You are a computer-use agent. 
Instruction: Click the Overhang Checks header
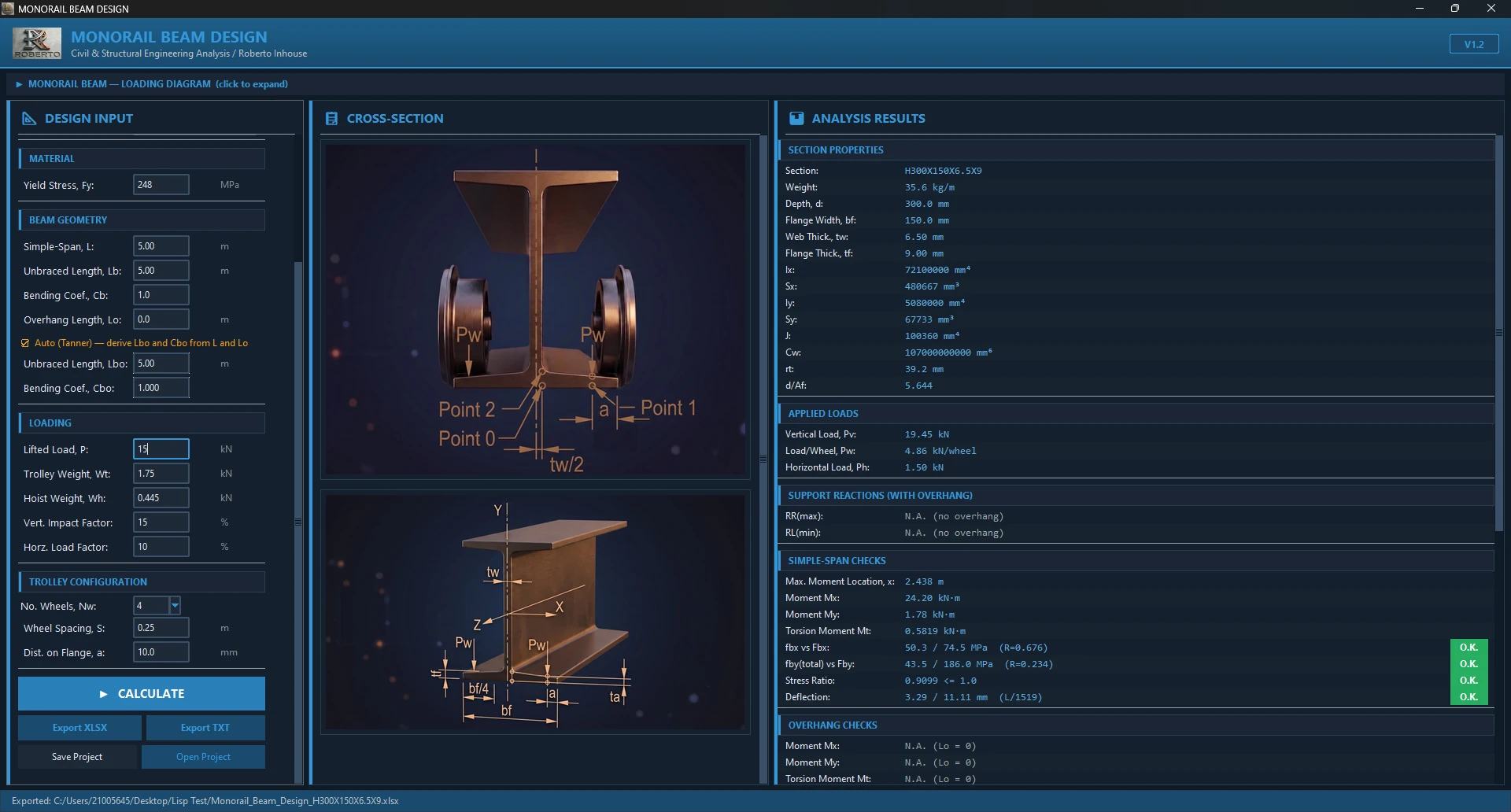(x=1136, y=725)
